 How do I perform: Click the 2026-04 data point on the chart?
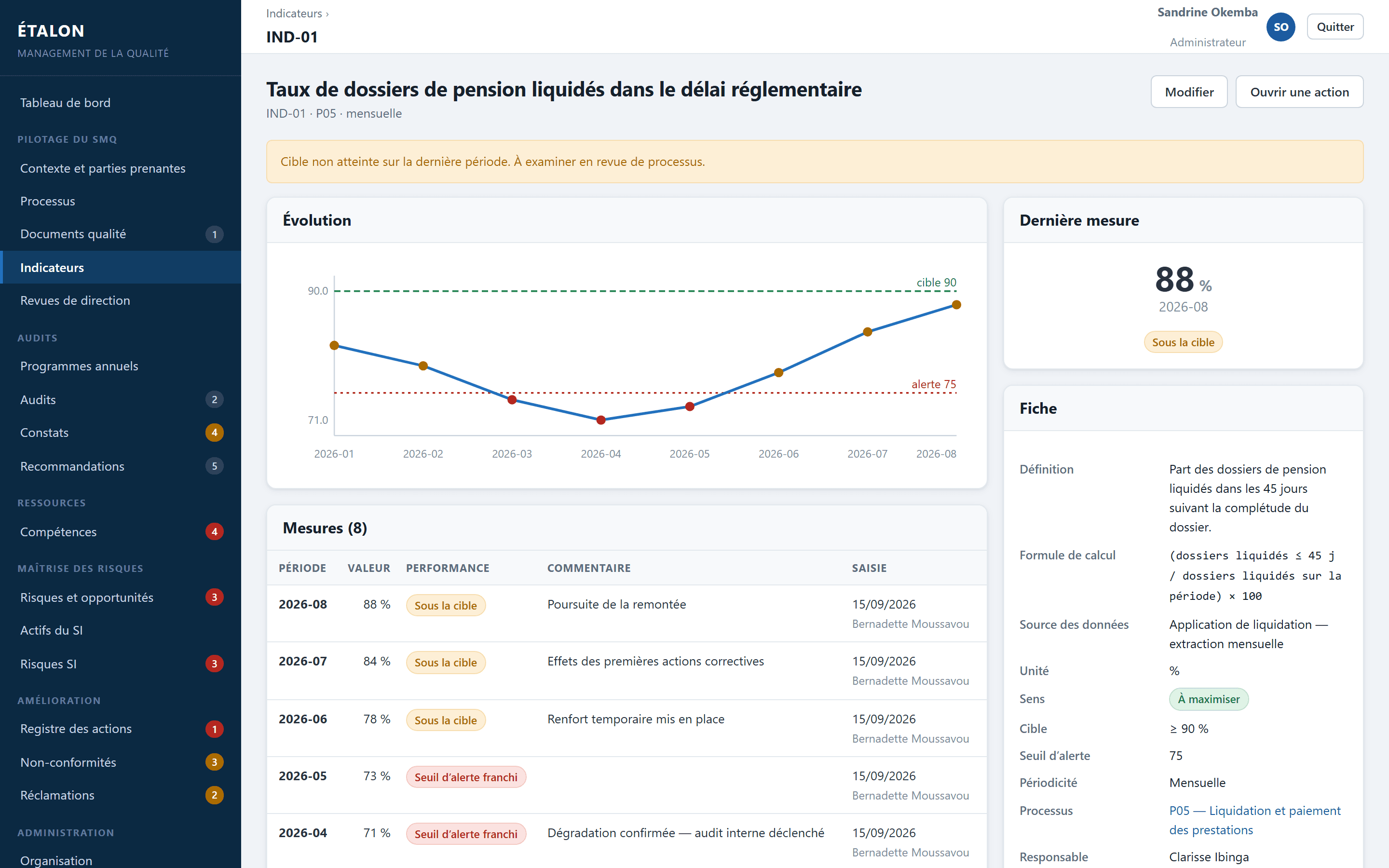click(x=601, y=420)
